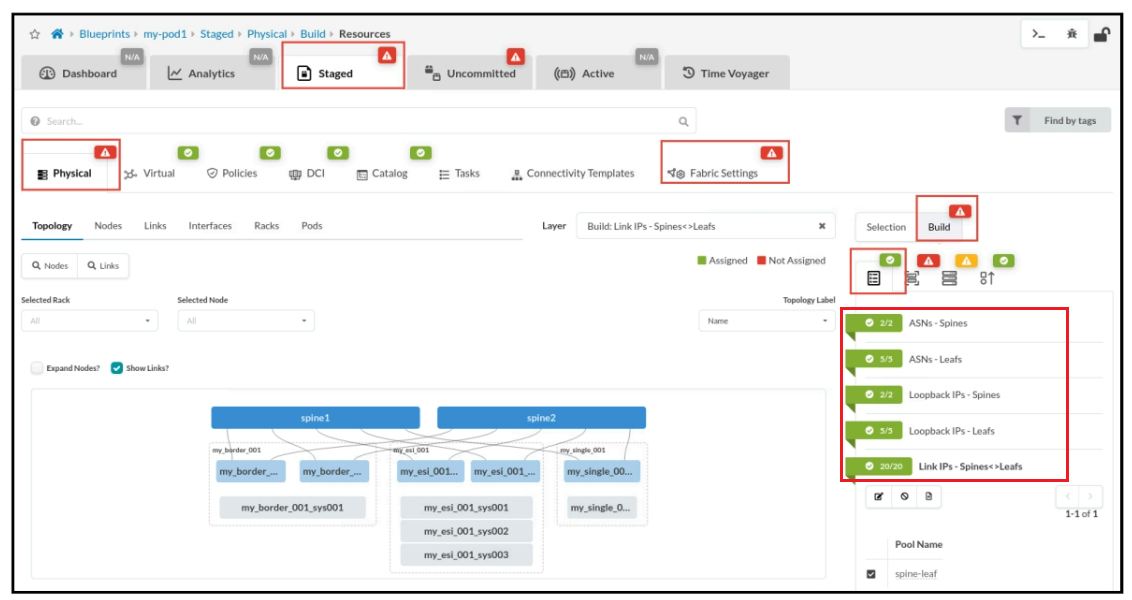
Task: Click the Find by tags button
Action: [x=1057, y=121]
